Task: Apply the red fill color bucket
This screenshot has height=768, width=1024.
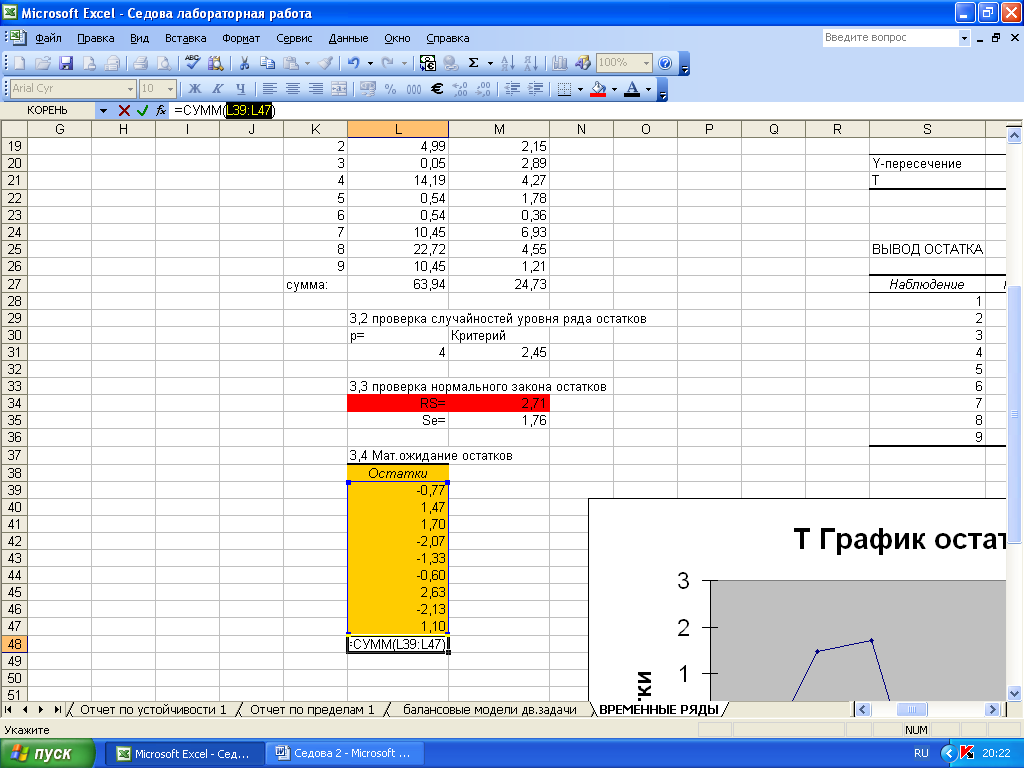Action: coord(598,89)
